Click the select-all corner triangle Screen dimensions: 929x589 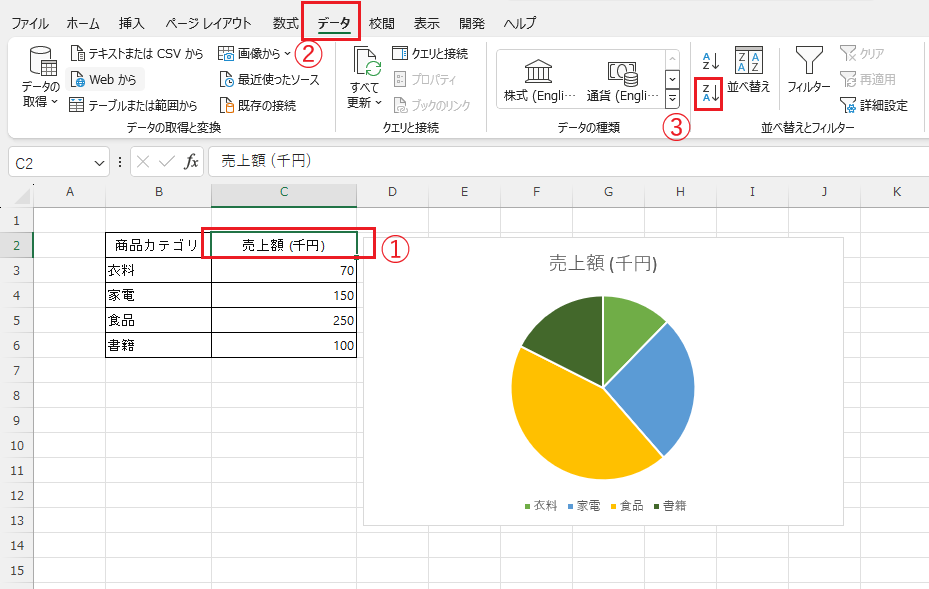pos(23,196)
